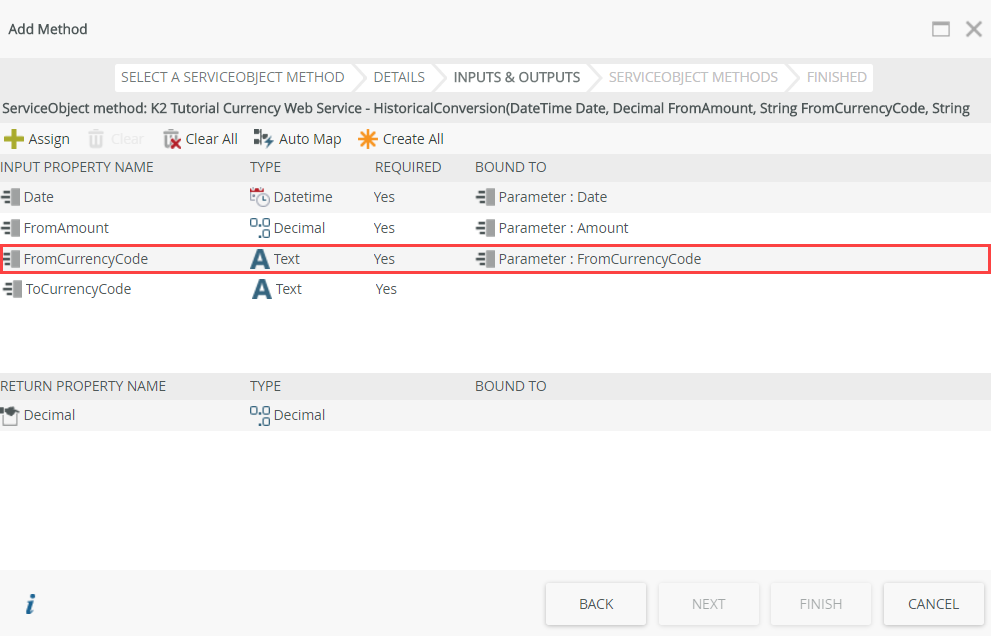Image resolution: width=991 pixels, height=636 pixels.
Task: Go to Select a ServiceObject Method step
Action: click(x=232, y=77)
